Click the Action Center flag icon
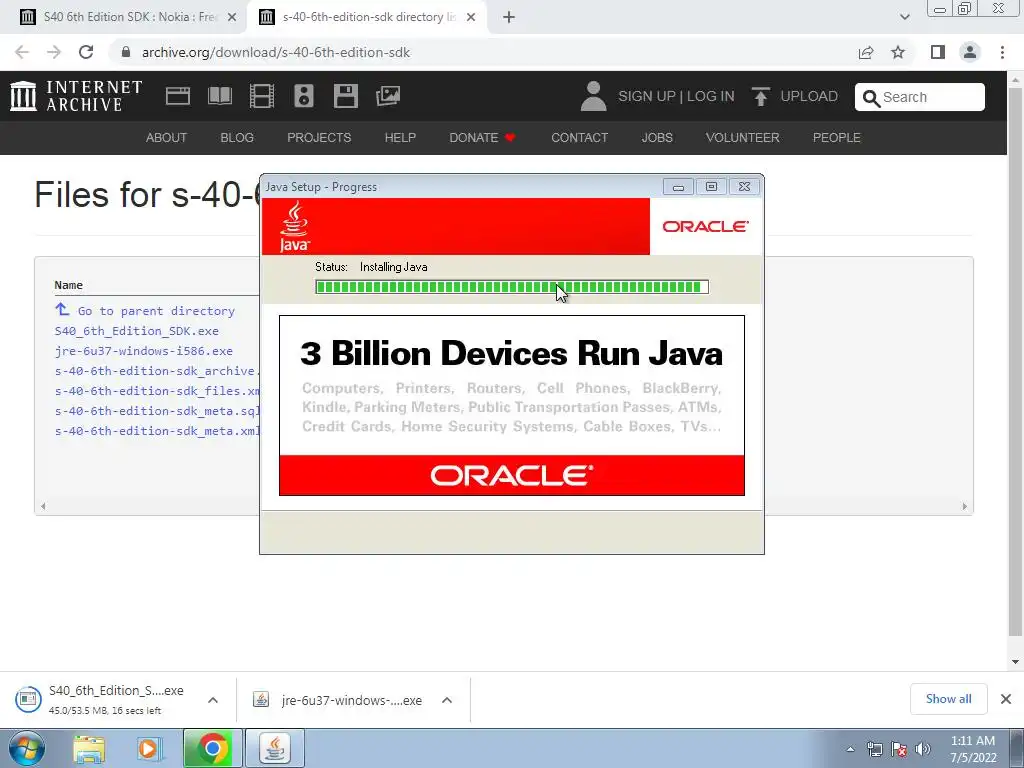 pyautogui.click(x=899, y=749)
